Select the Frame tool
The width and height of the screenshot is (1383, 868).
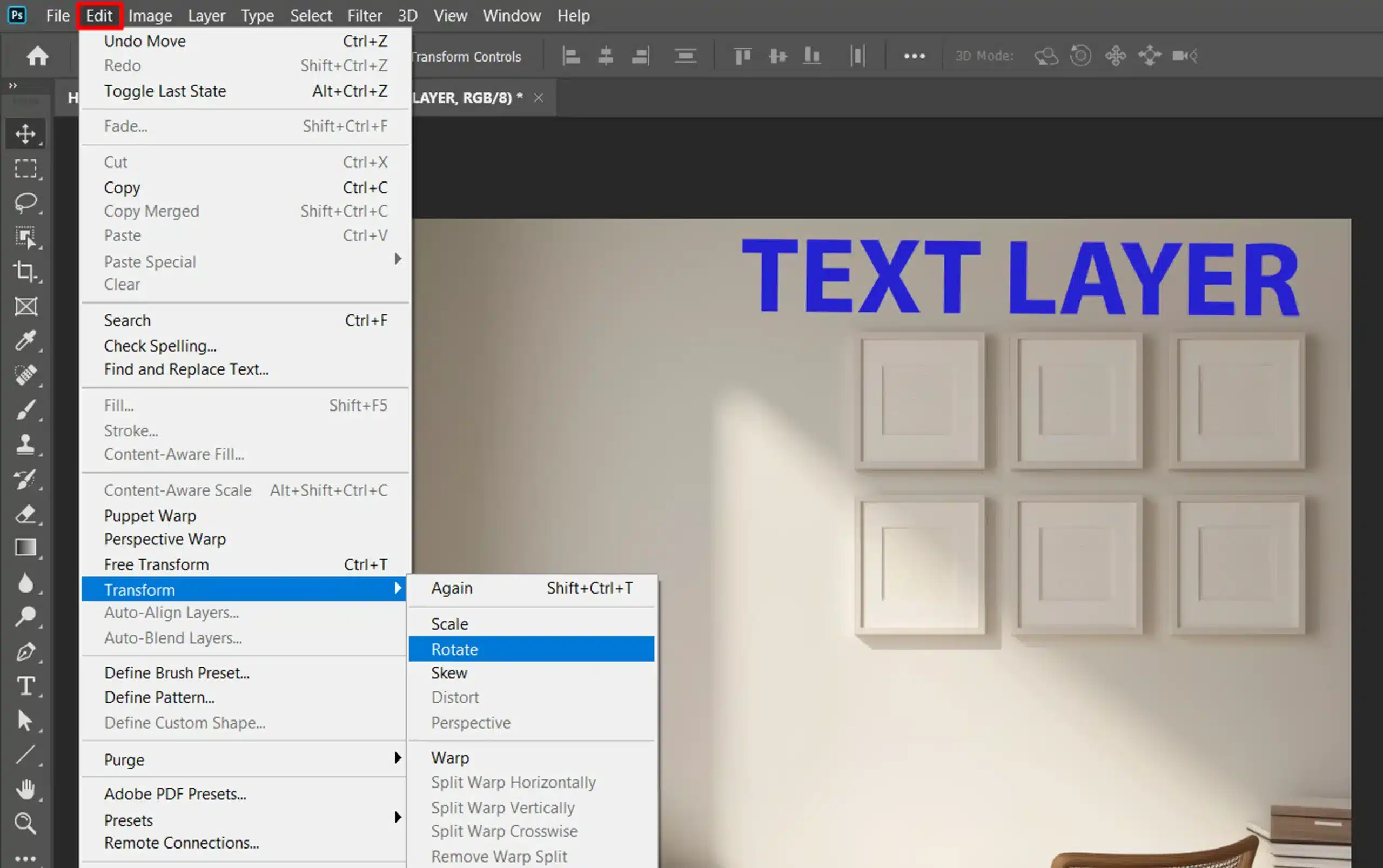pos(25,306)
